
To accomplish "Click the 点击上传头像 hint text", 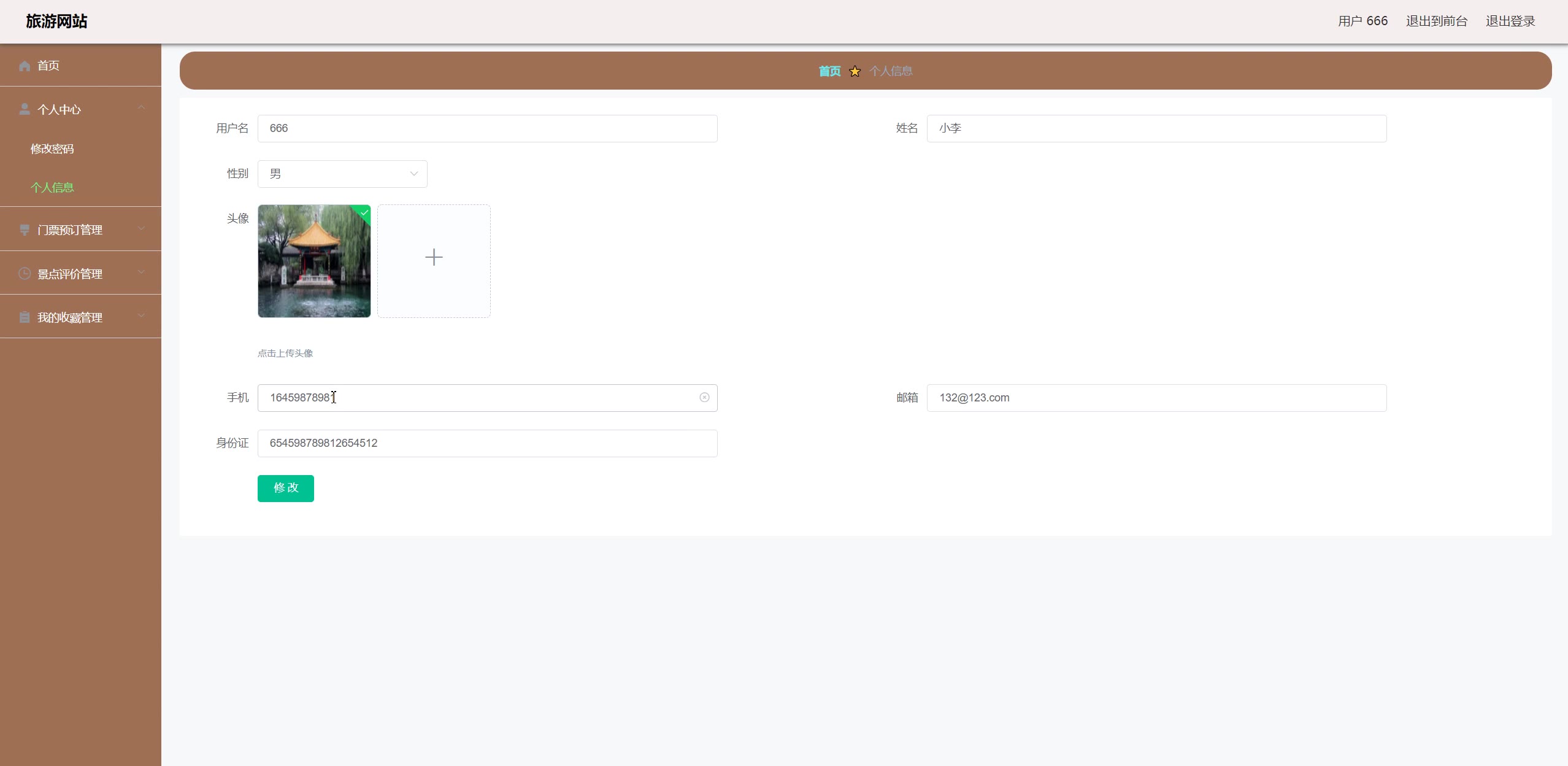I will coord(285,354).
